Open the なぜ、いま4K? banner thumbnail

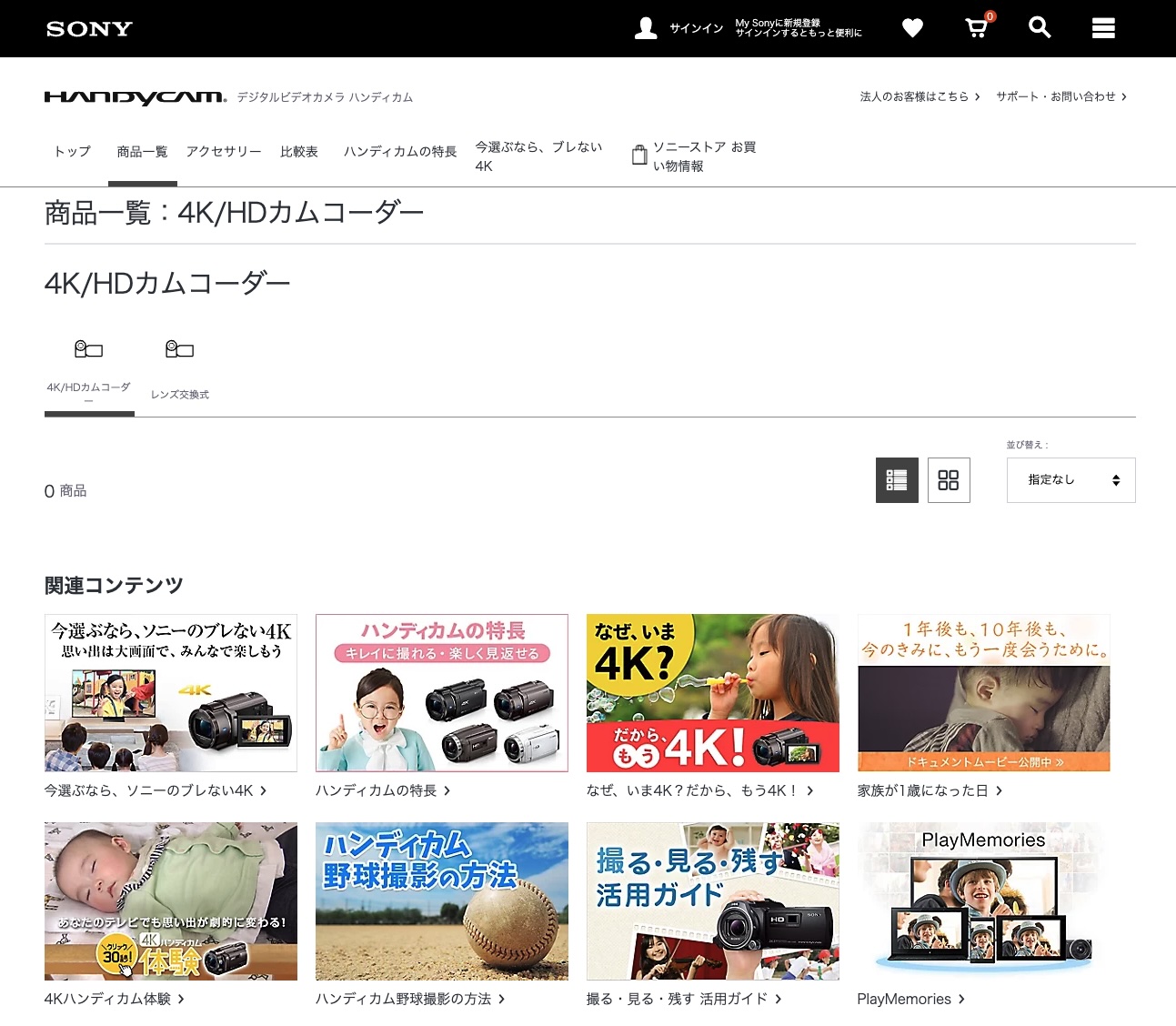(x=712, y=693)
